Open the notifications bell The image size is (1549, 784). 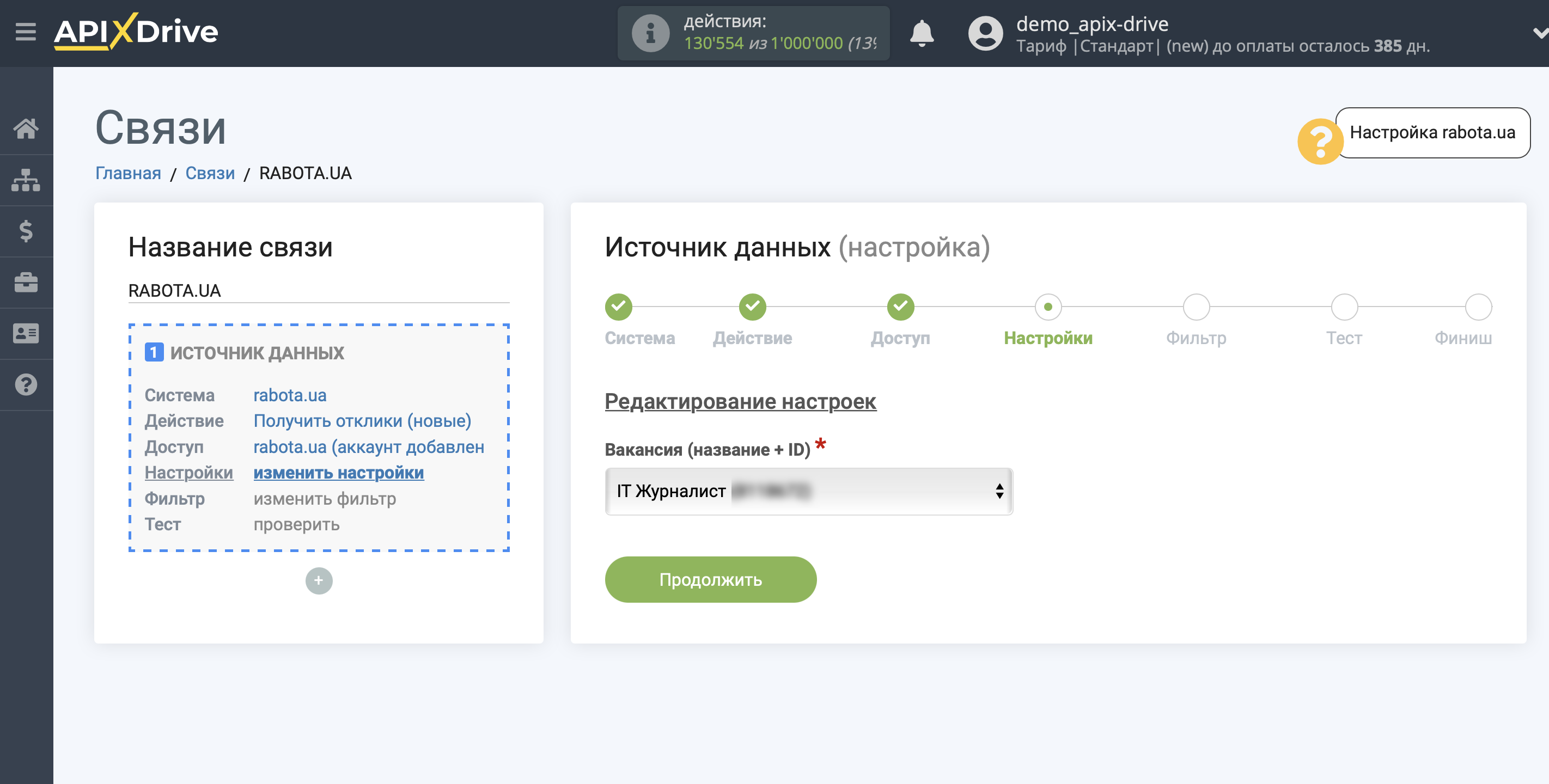(x=921, y=33)
